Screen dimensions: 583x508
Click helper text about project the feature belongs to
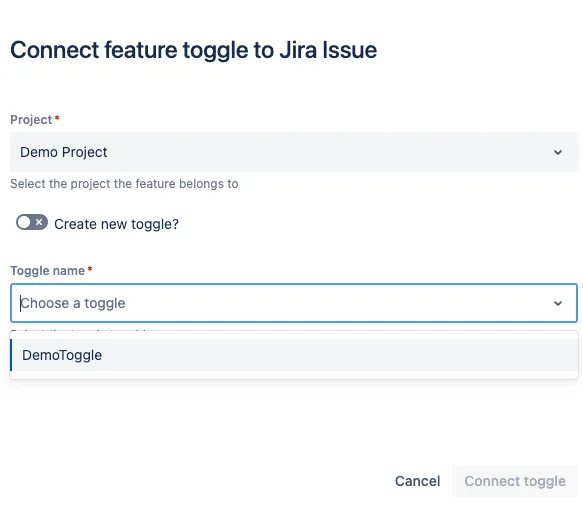tap(124, 184)
